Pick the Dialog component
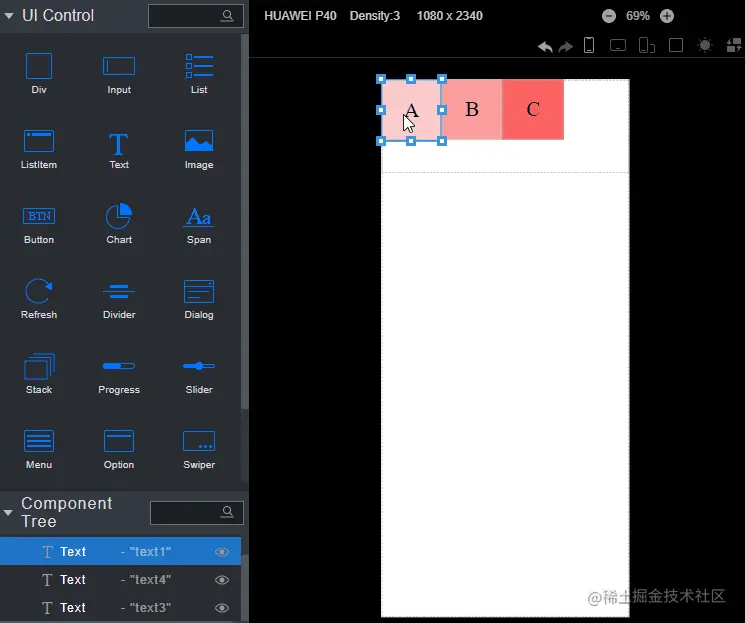Screen dimensions: 745x623 199,300
